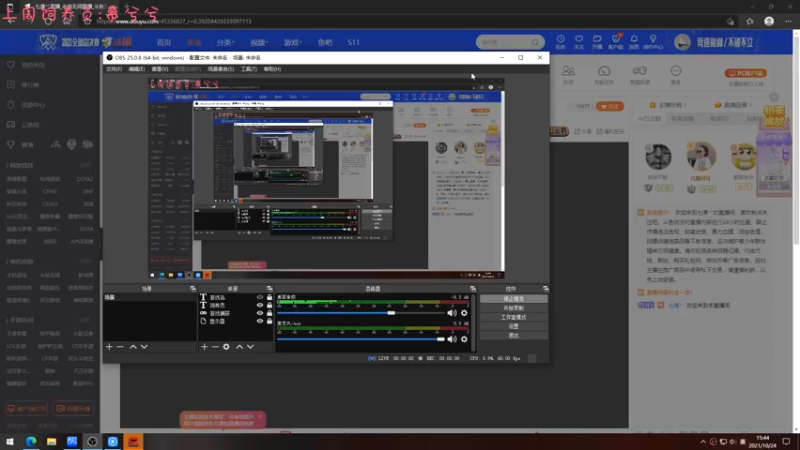
Task: Expand the 视频 dropdown in Douyu navigation
Action: (x=259, y=43)
